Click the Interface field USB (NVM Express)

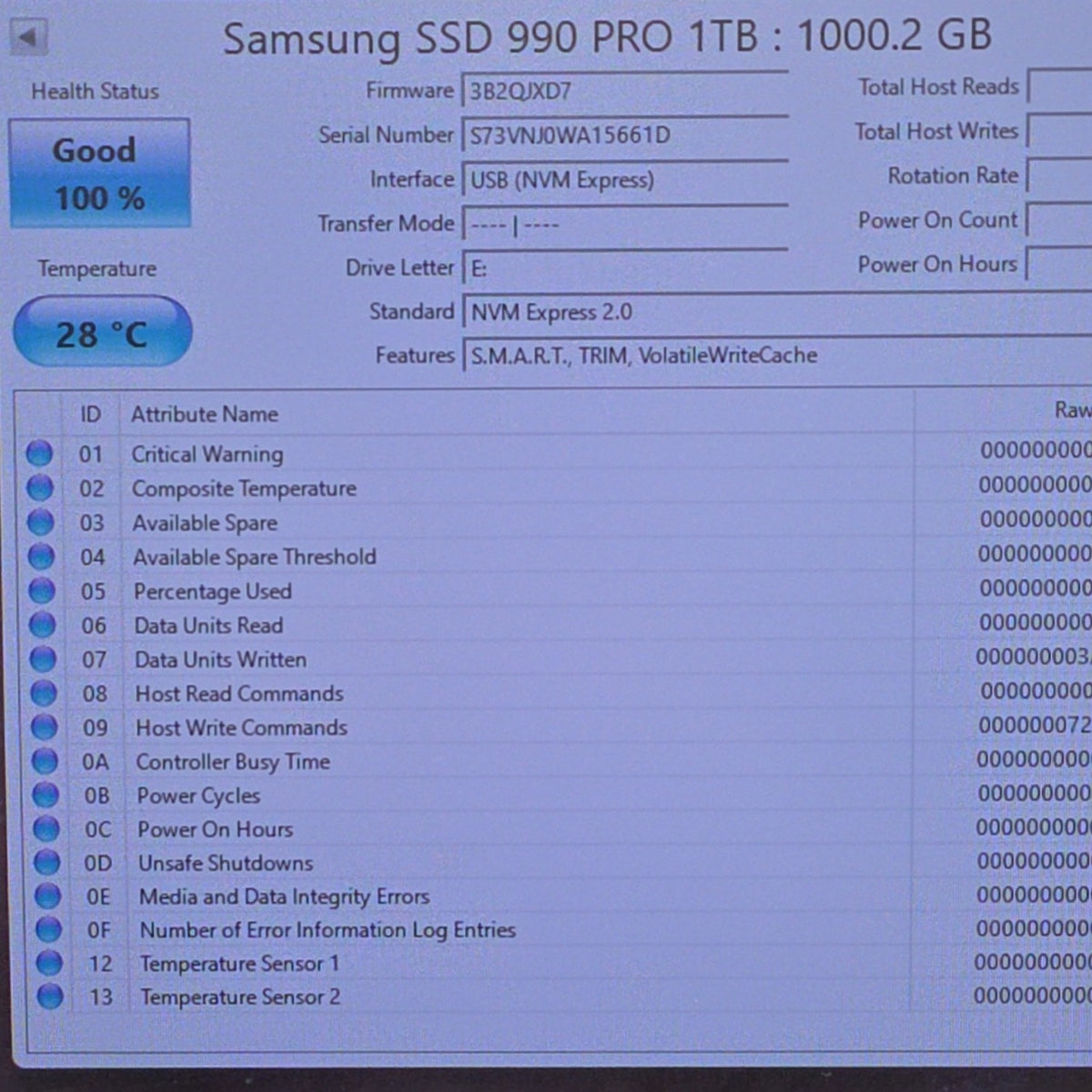tap(625, 179)
